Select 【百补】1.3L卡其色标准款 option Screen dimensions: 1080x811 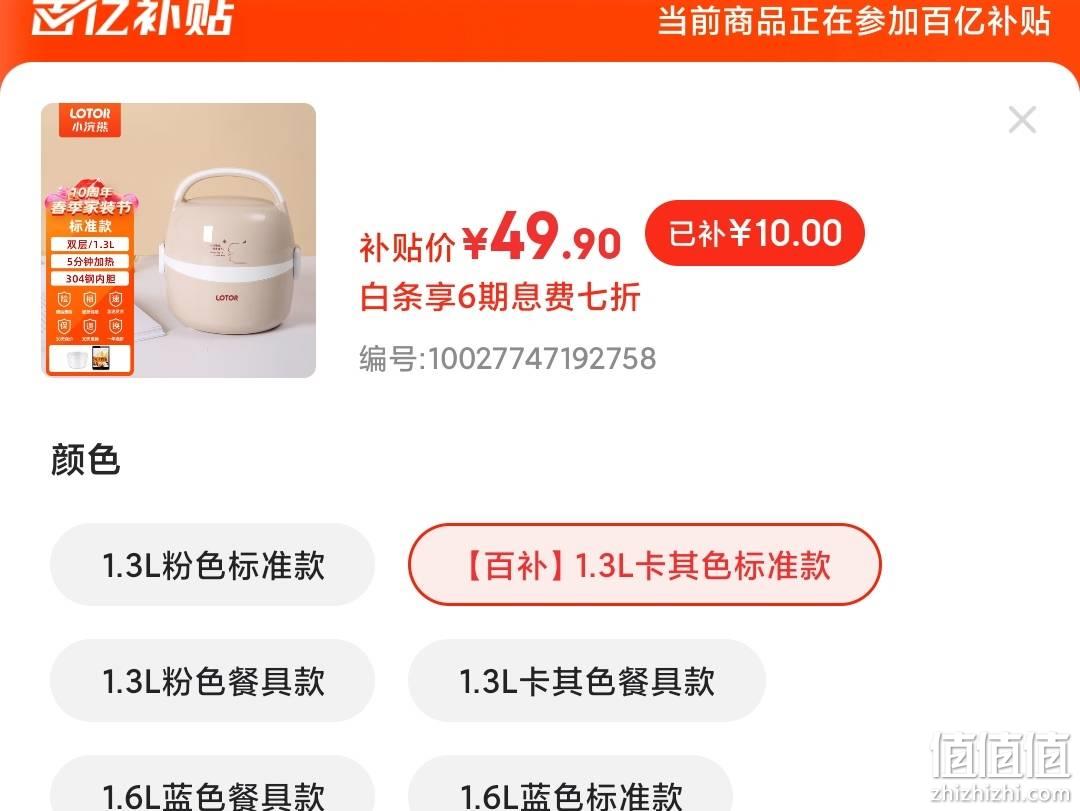(645, 565)
